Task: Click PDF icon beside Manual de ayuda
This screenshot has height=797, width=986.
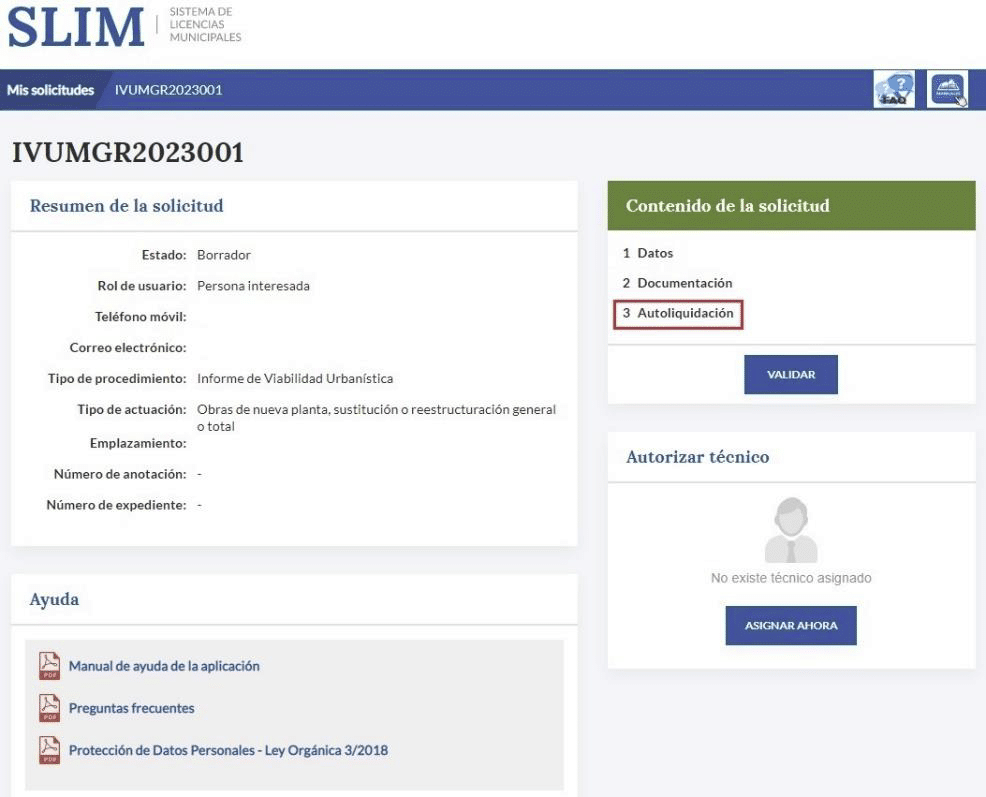Action: point(49,666)
